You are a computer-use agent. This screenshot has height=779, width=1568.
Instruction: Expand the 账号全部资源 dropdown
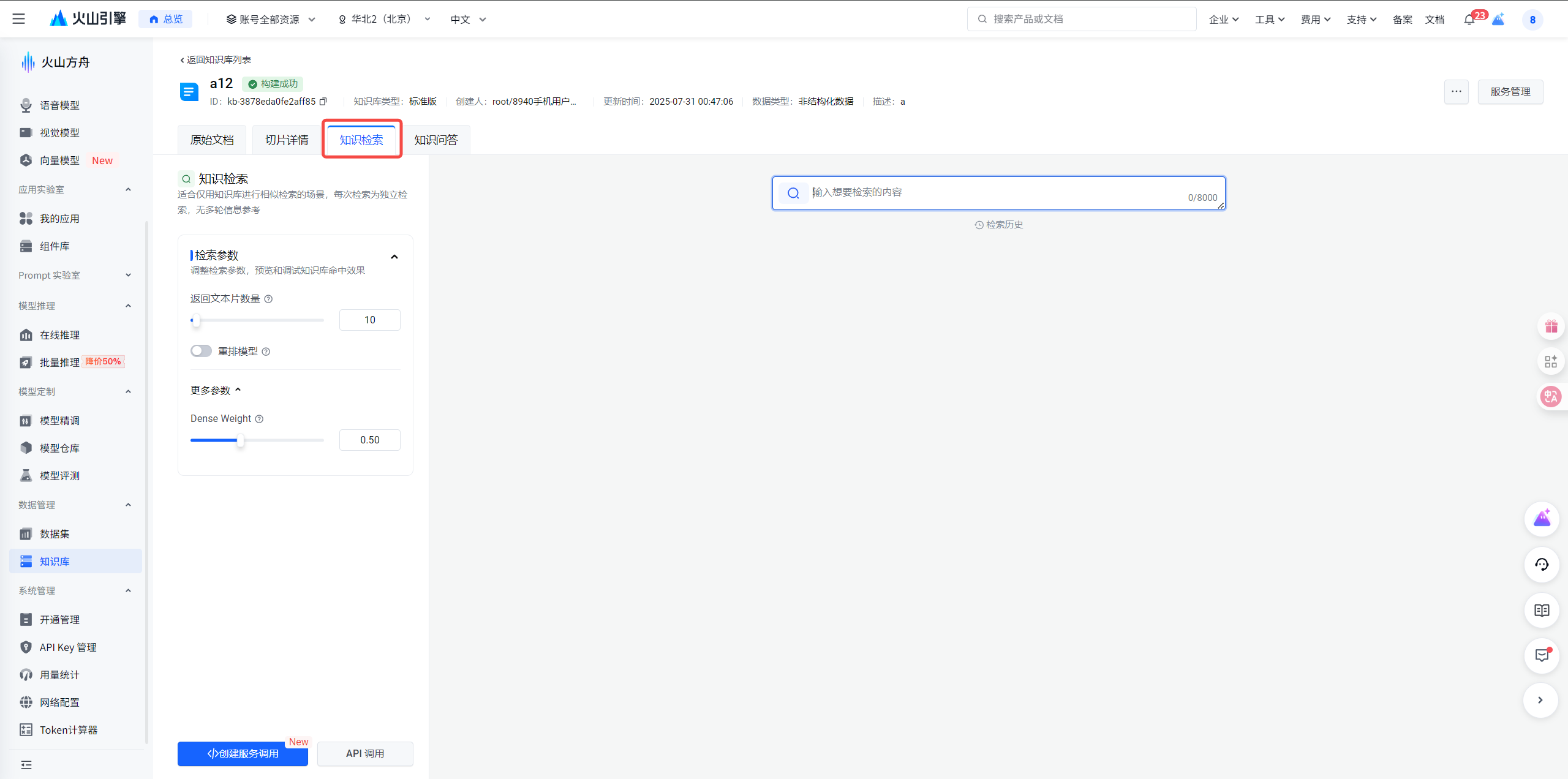coord(271,20)
